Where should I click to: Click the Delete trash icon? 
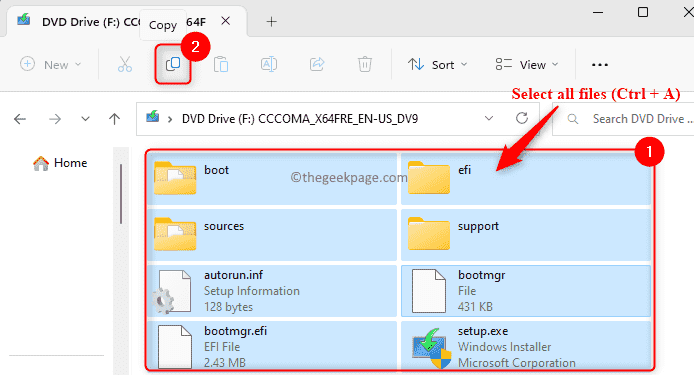pos(365,65)
